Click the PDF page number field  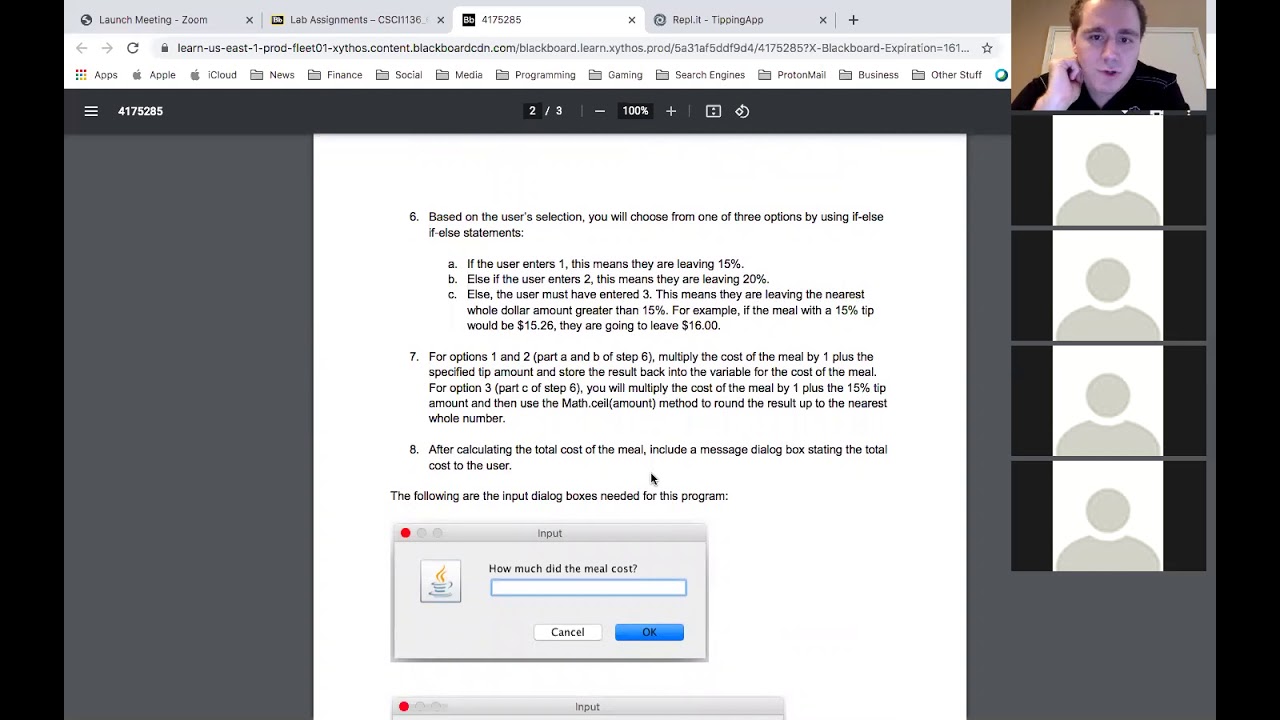click(532, 111)
